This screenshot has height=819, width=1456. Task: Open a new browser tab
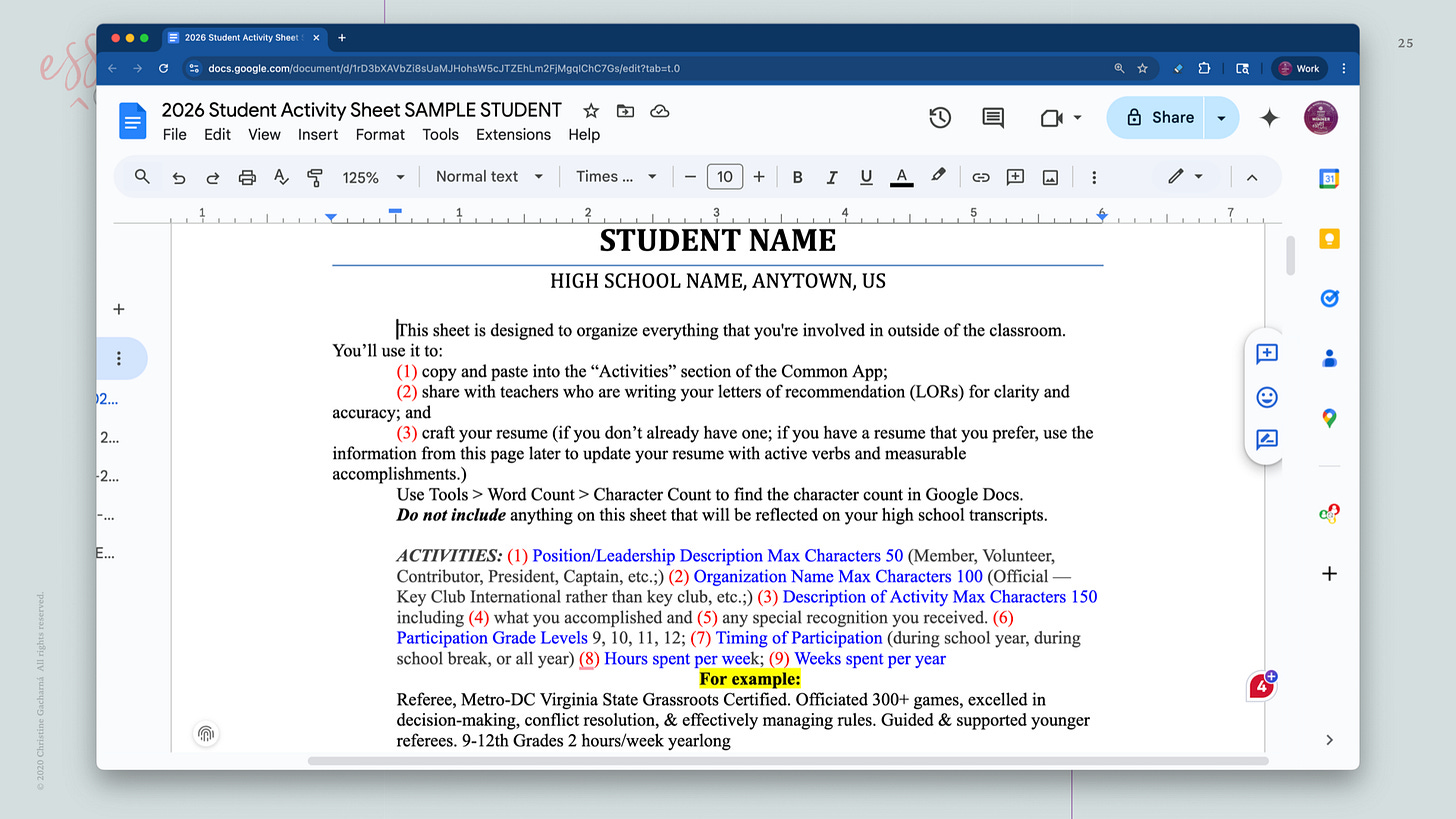[x=342, y=38]
